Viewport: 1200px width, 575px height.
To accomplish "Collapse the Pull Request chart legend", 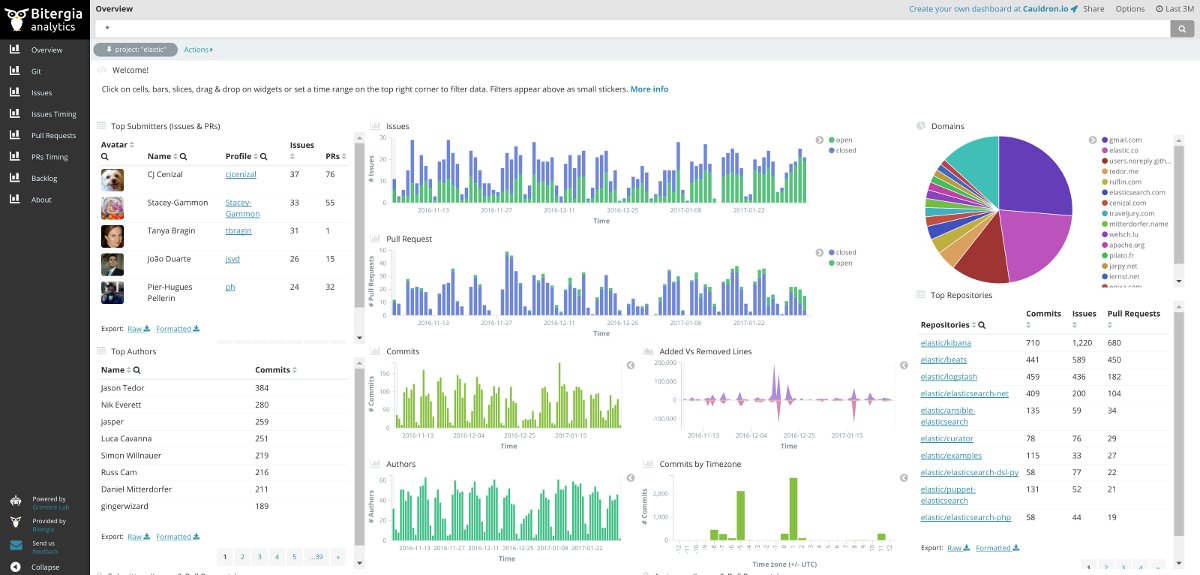I will 818,253.
